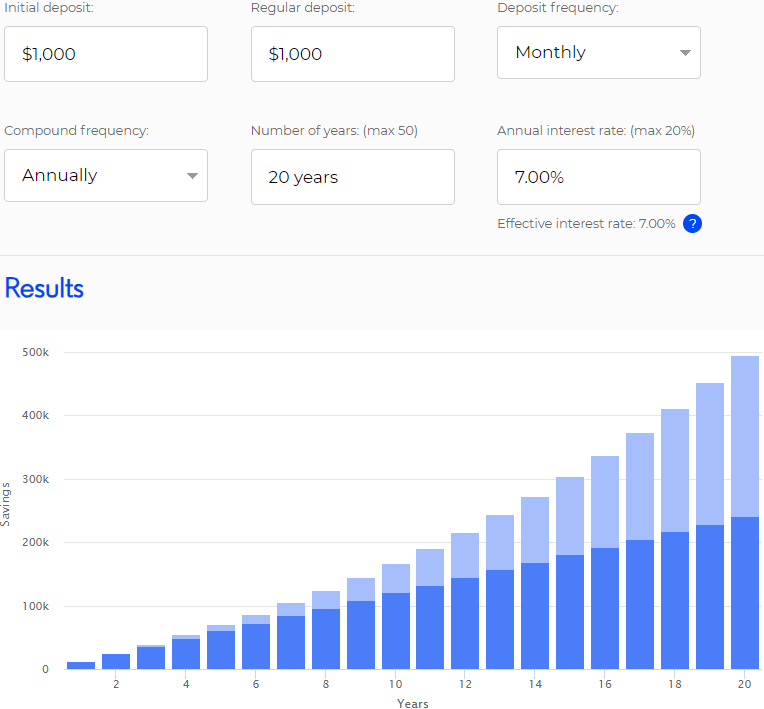Click the Annual interest rate (max 20%) label
764x709 pixels.
(596, 131)
